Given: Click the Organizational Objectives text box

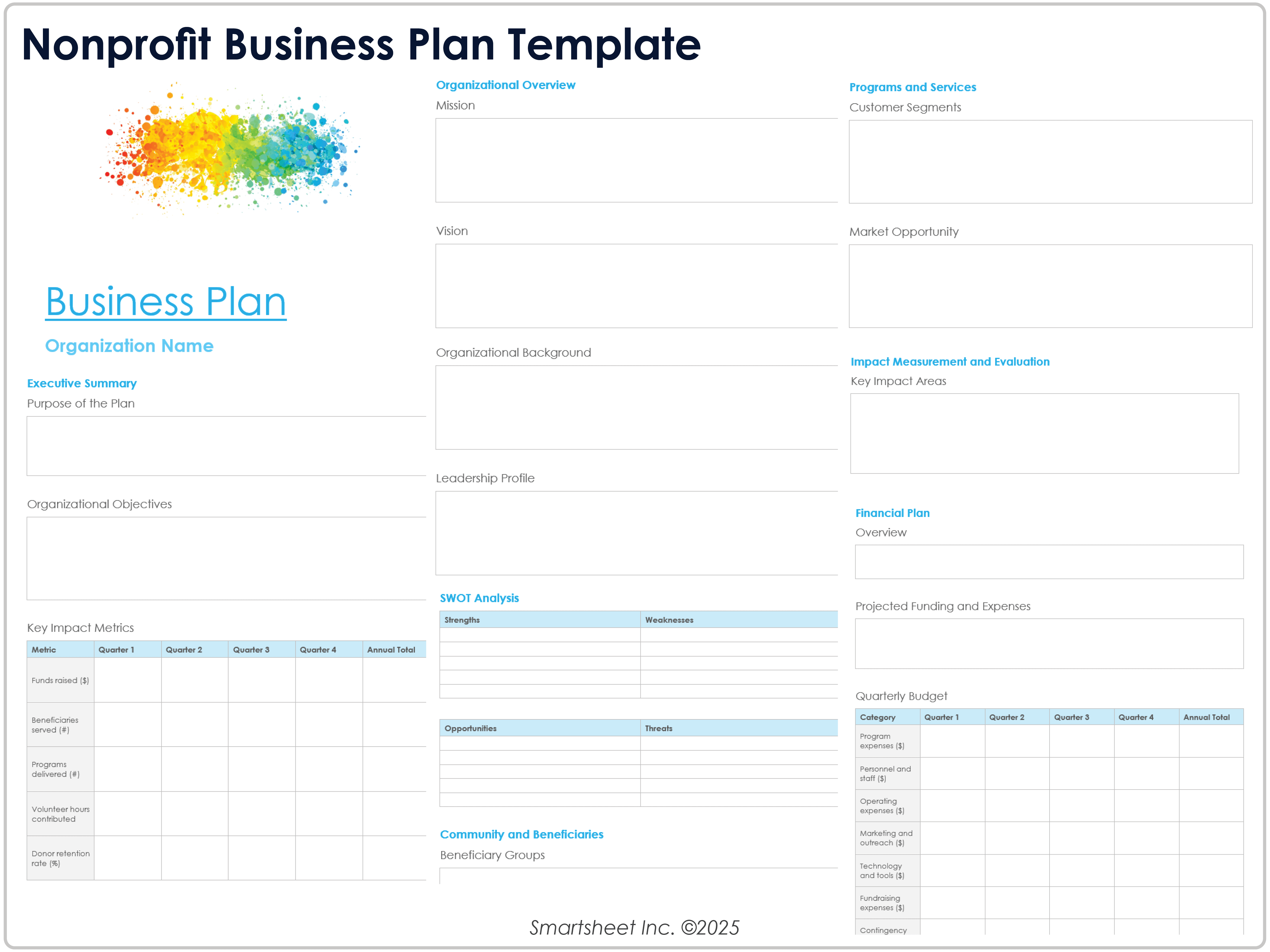Looking at the screenshot, I should (226, 558).
